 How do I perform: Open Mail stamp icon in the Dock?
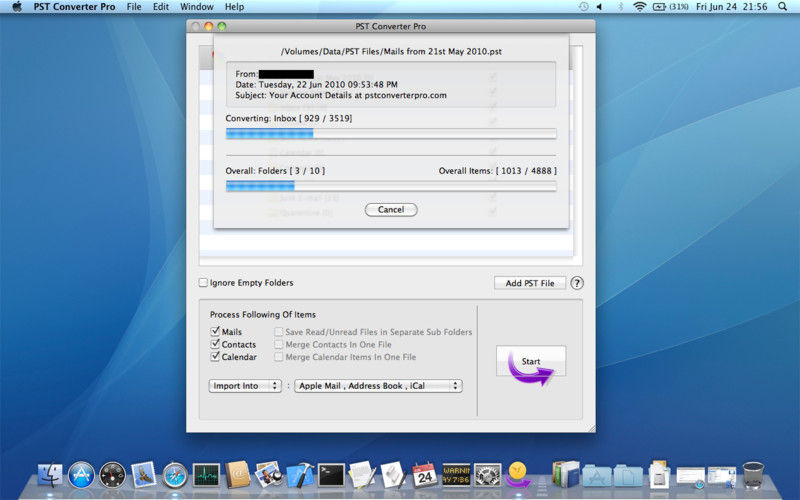(143, 475)
